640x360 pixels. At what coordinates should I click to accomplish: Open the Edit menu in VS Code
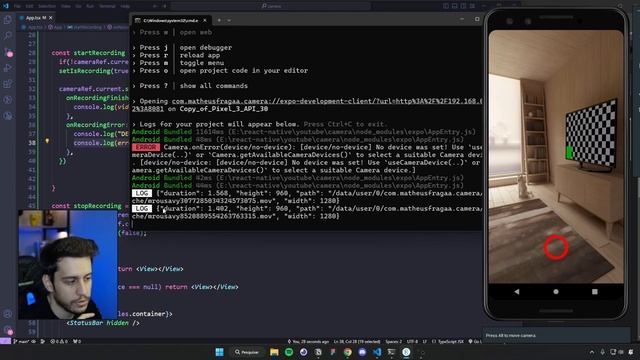pos(29,6)
